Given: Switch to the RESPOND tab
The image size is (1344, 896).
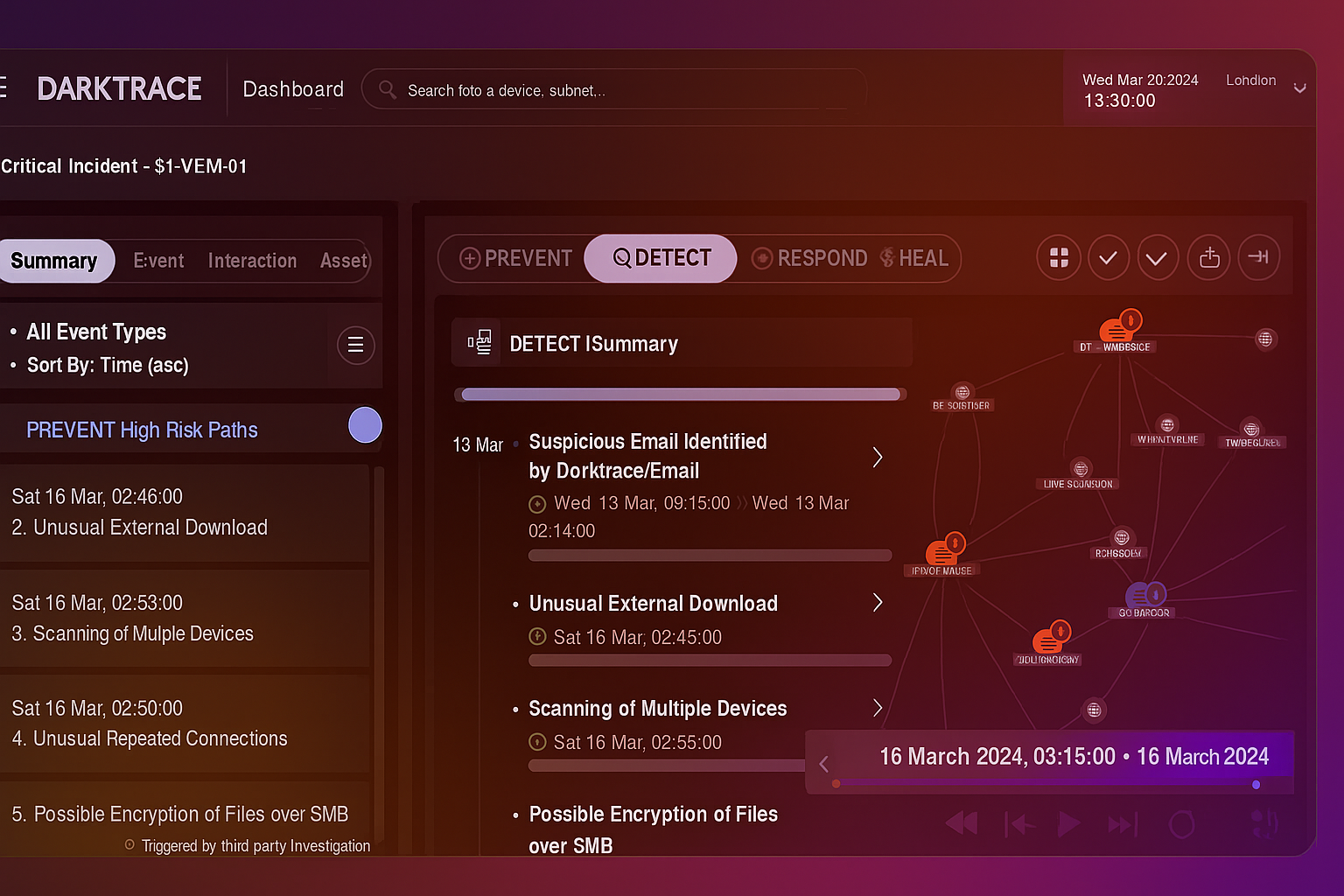Looking at the screenshot, I should pyautogui.click(x=809, y=258).
